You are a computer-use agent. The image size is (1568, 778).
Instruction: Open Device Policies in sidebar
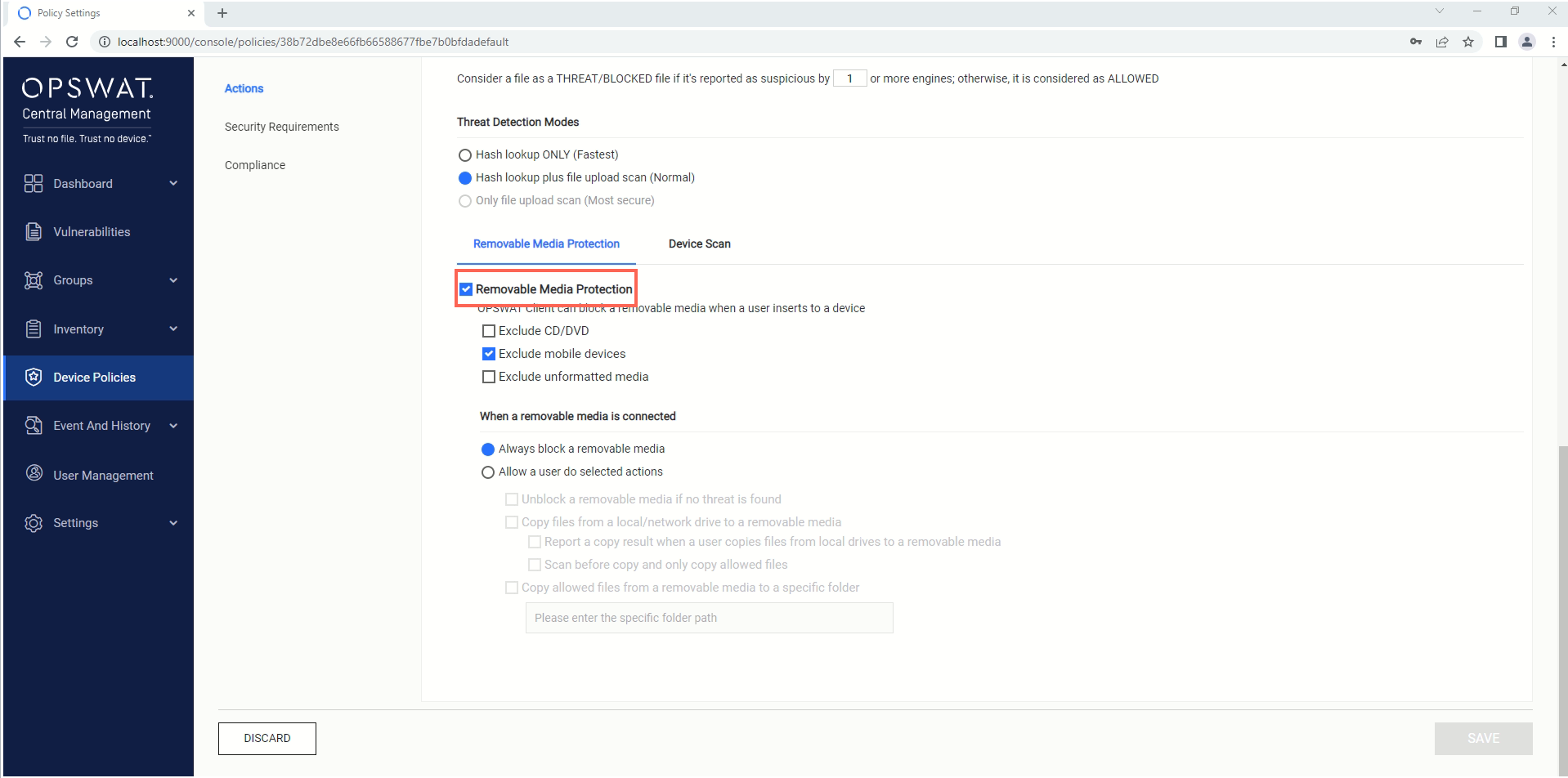point(98,378)
